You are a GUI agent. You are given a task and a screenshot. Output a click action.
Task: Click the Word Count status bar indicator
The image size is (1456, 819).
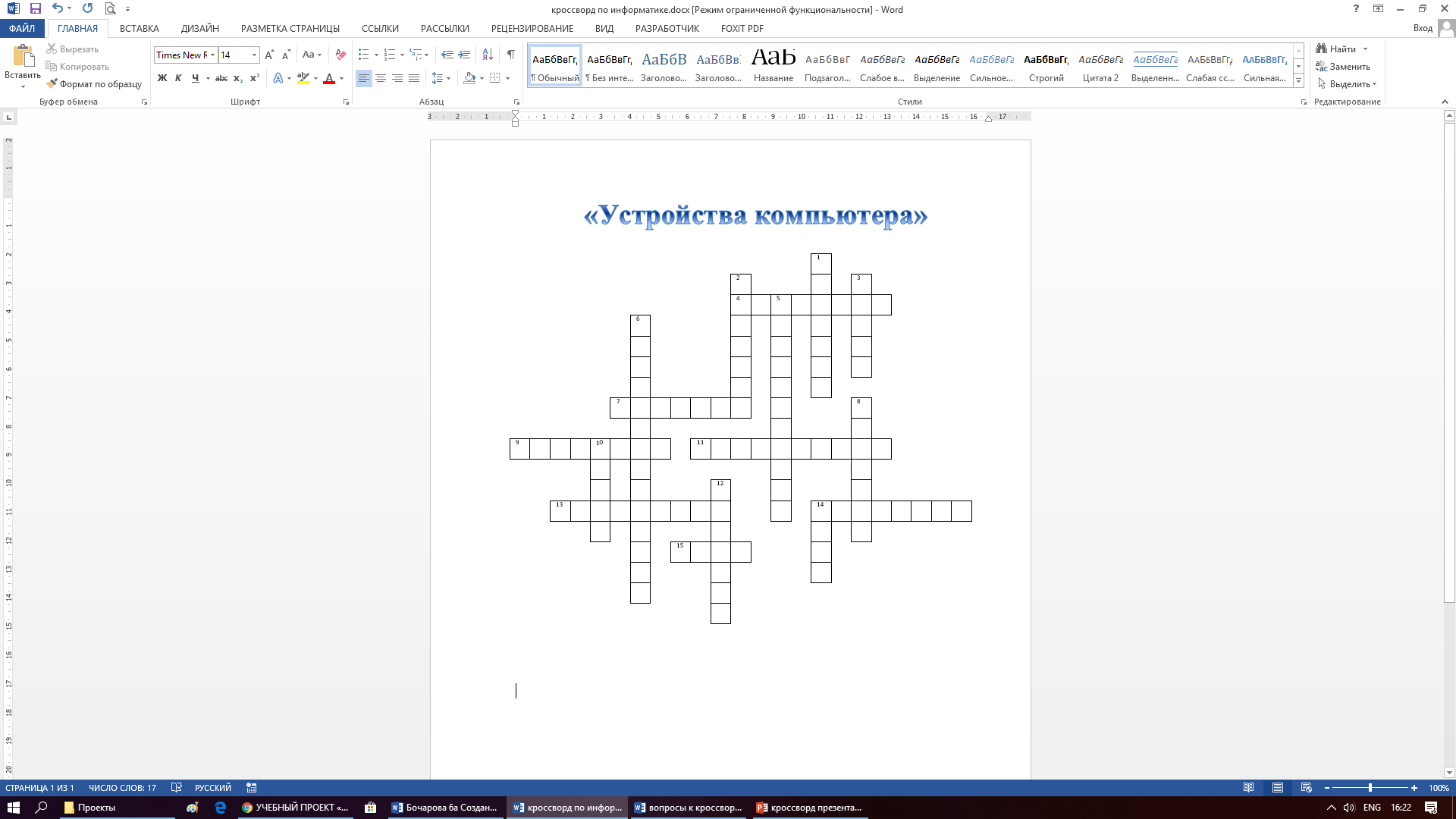pyautogui.click(x=122, y=787)
